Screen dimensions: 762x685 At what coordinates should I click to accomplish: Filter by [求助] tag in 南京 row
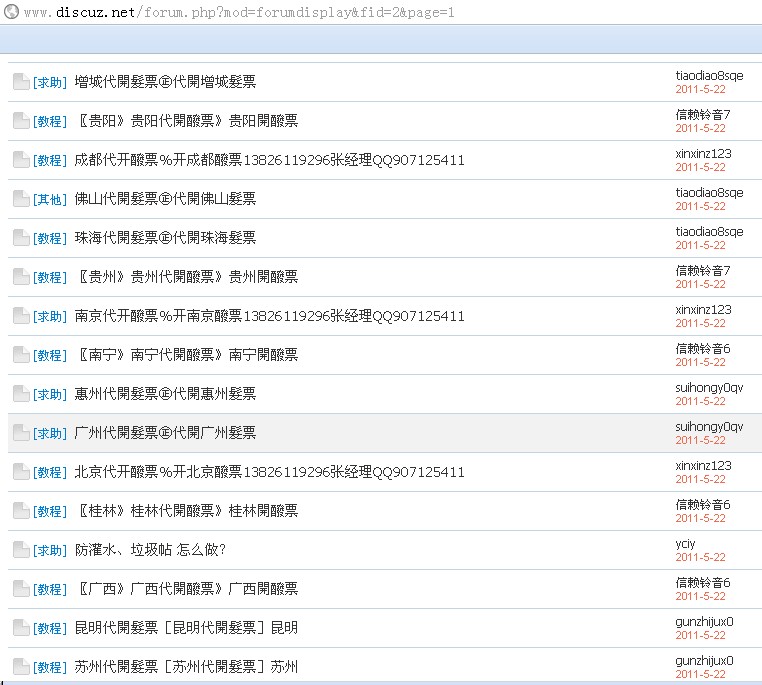(x=50, y=316)
